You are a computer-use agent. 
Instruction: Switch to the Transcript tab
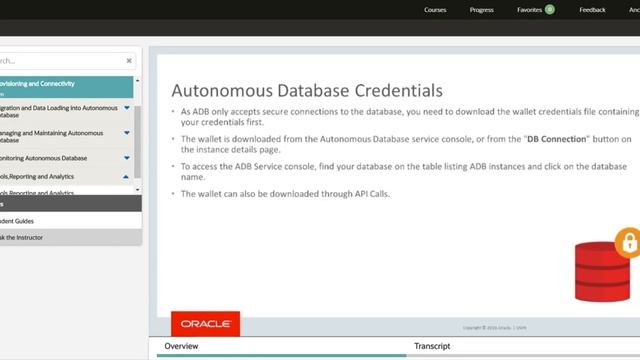tap(432, 346)
